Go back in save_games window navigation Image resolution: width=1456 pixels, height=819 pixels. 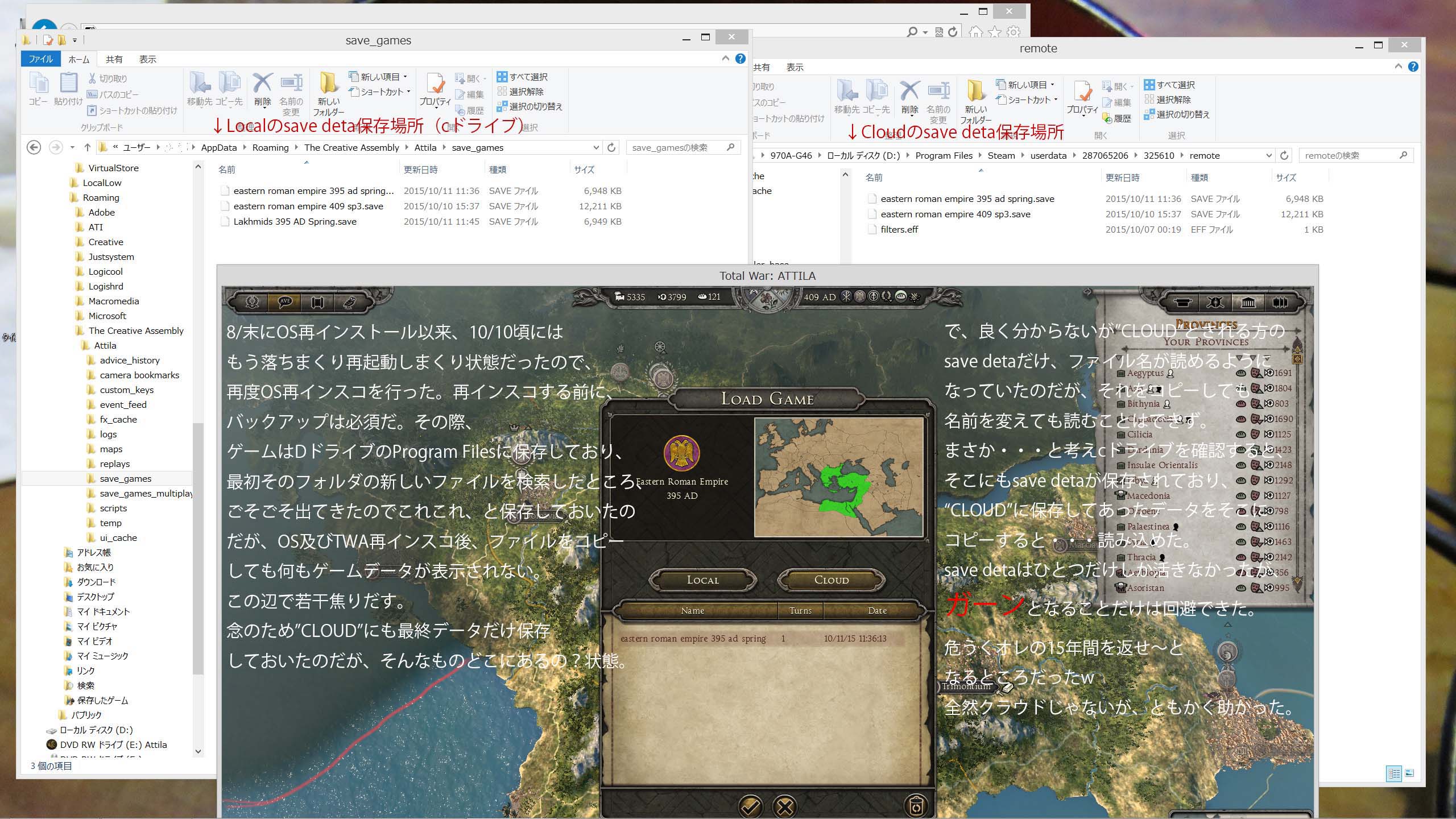(34, 147)
